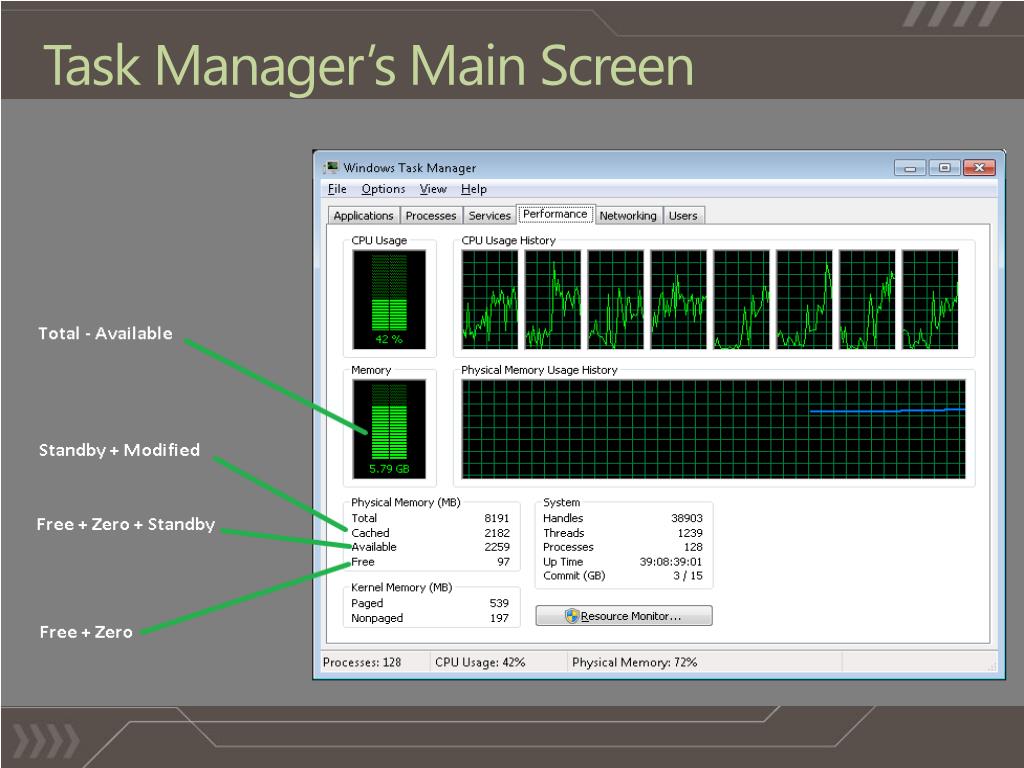Click the Kernel Memory (MB) group label

coord(402,587)
